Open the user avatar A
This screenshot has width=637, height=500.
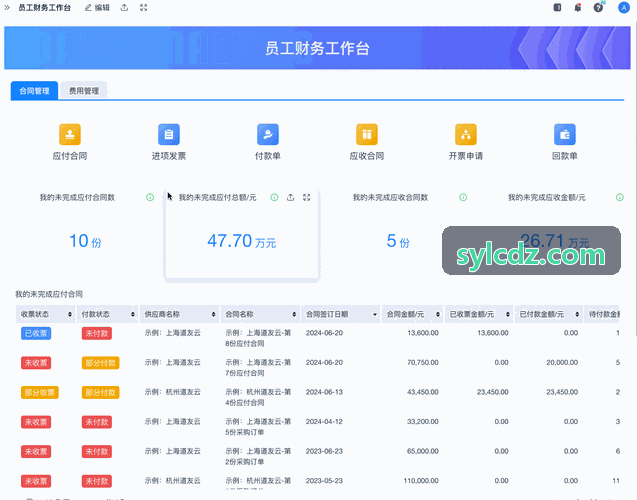point(624,7)
